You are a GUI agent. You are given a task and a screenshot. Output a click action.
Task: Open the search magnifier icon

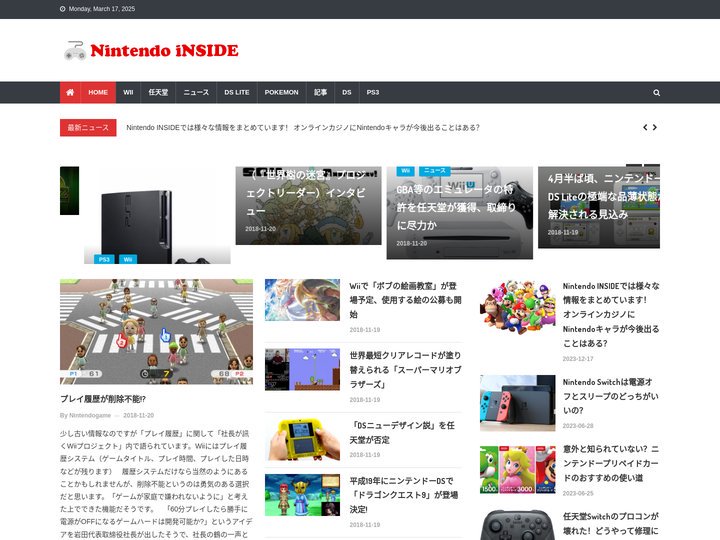click(657, 93)
